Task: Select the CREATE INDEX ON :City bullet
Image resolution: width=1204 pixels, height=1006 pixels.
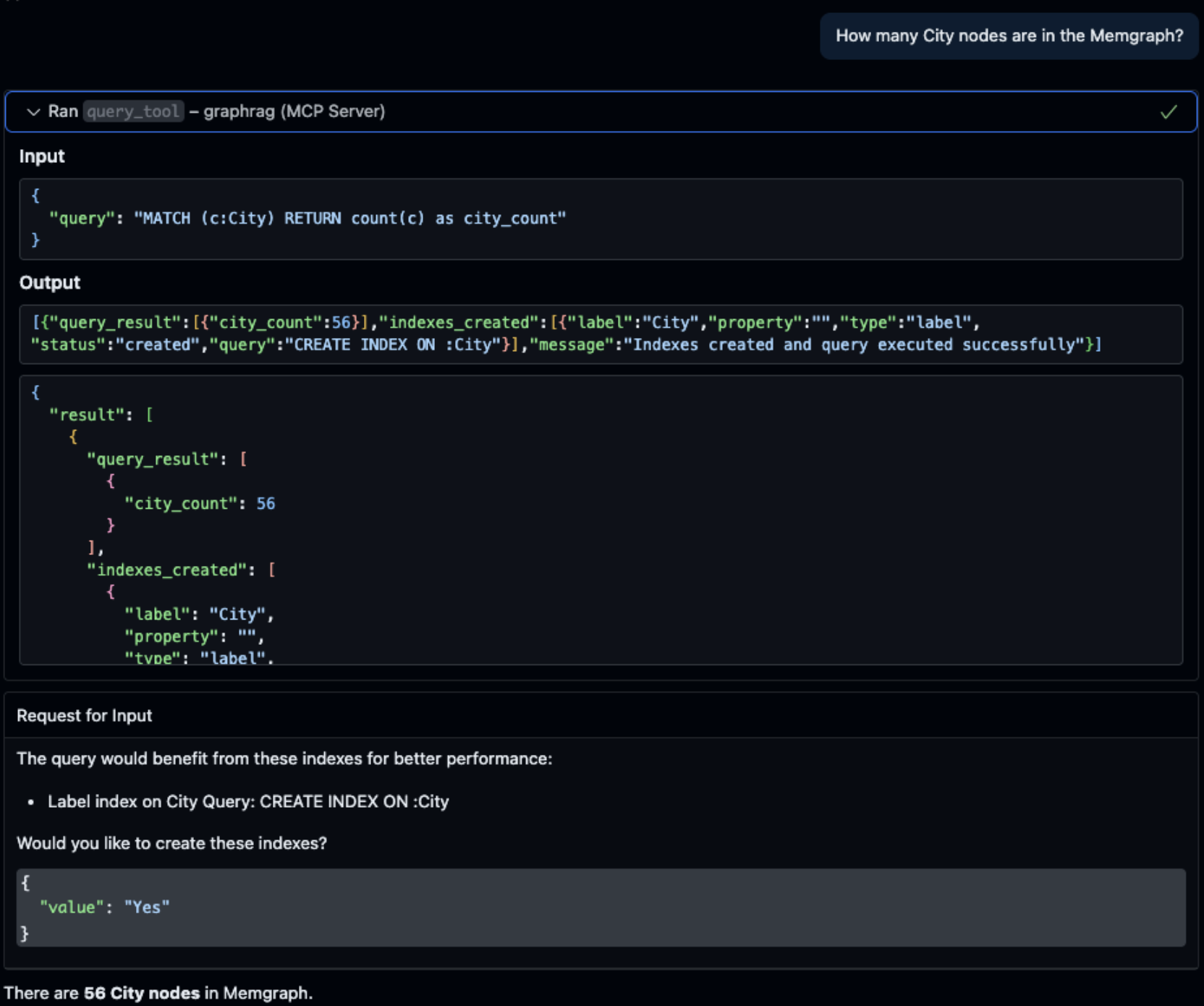Action: pyautogui.click(x=247, y=801)
